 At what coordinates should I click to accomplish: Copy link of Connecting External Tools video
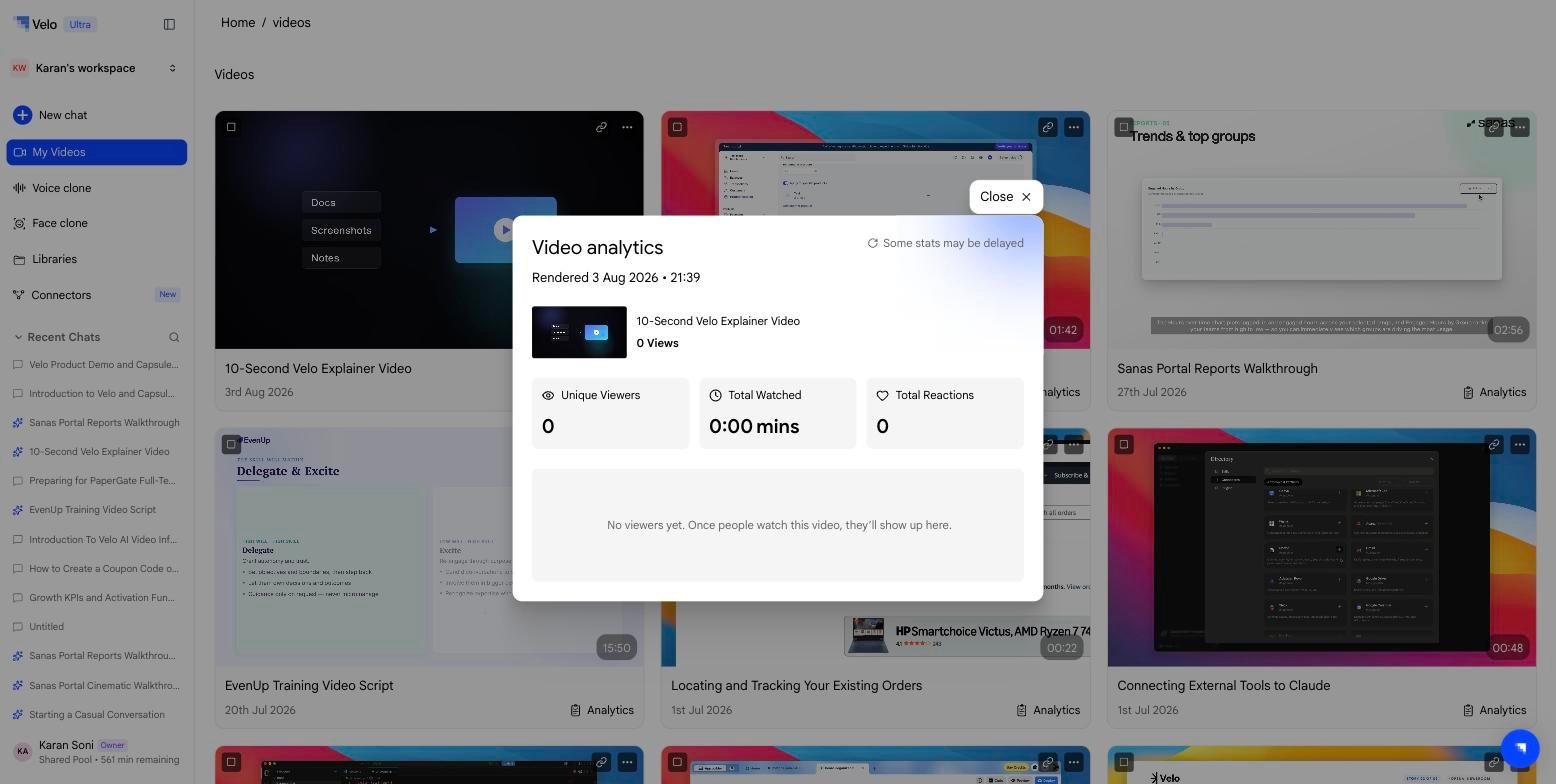(x=1493, y=444)
